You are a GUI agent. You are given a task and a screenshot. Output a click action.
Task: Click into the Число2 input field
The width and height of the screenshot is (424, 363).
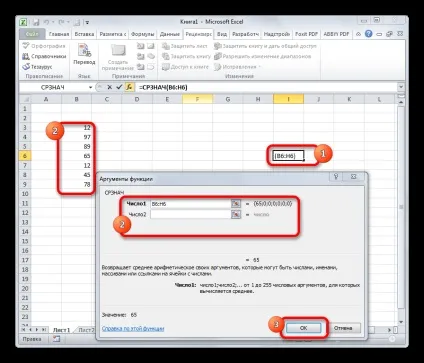click(190, 214)
